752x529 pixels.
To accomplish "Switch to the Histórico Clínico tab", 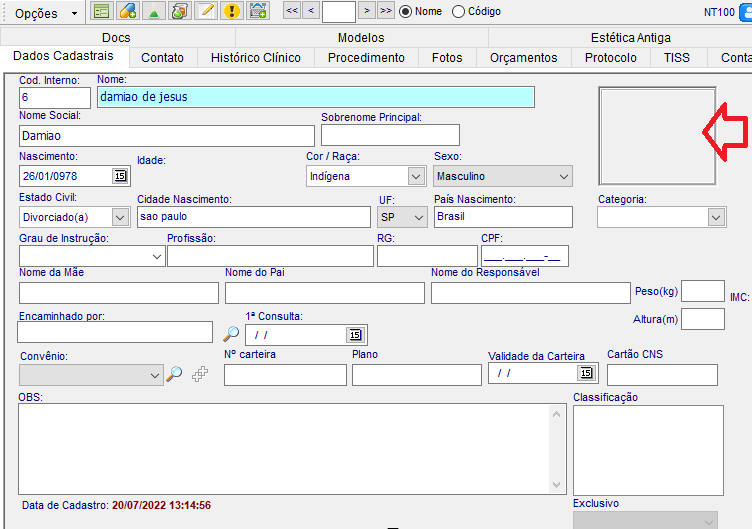I will 255,58.
